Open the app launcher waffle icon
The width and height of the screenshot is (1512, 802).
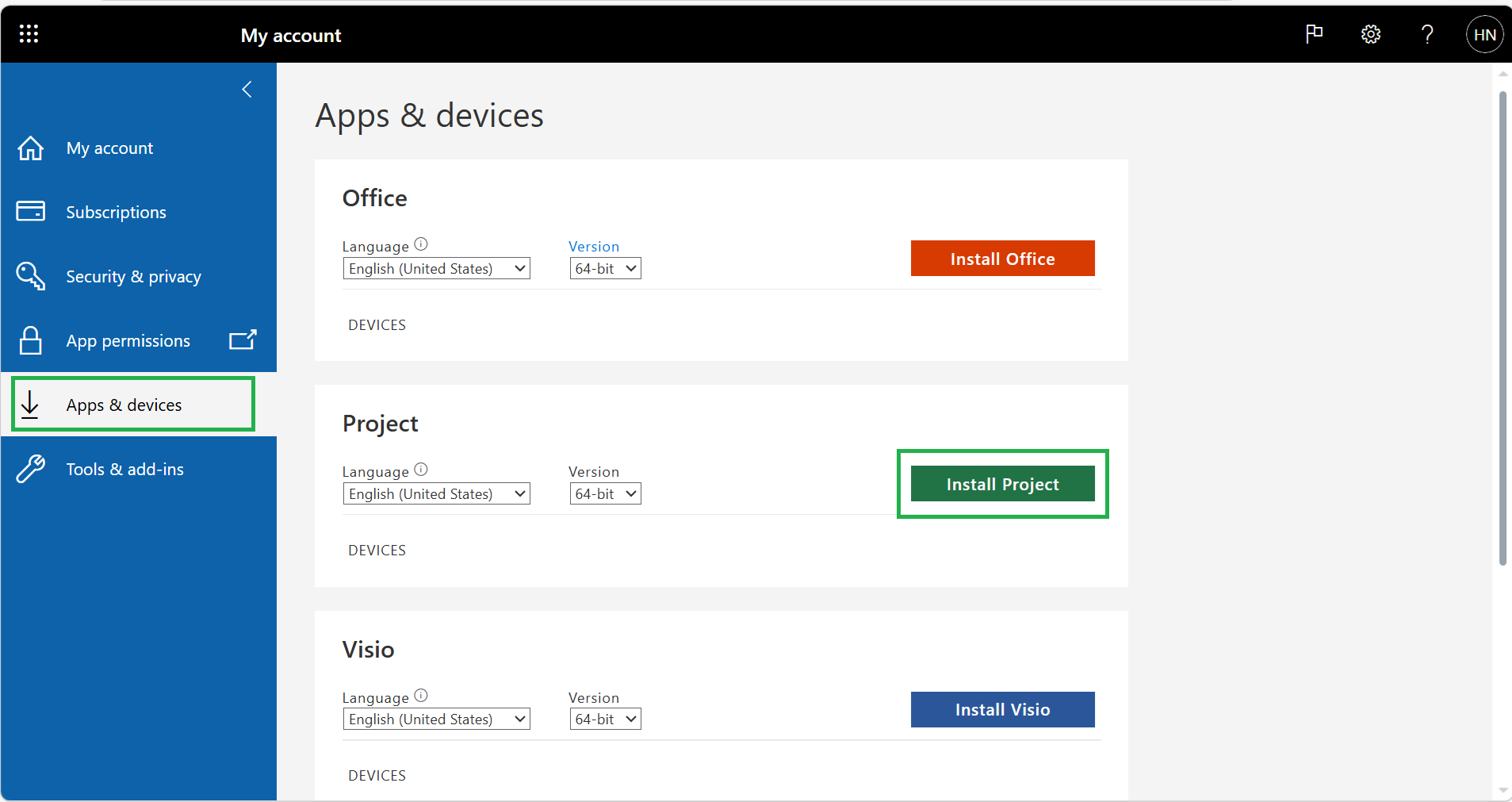29,33
